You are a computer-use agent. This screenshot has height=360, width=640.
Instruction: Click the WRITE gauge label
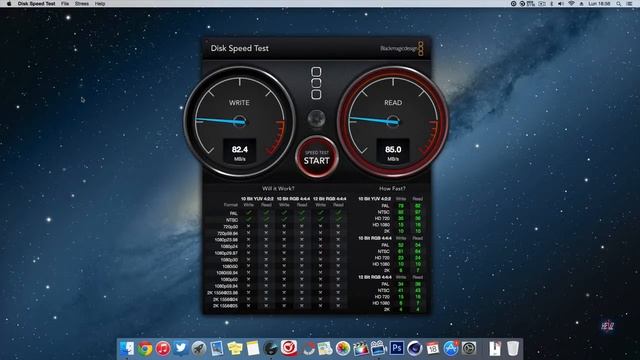coord(239,103)
